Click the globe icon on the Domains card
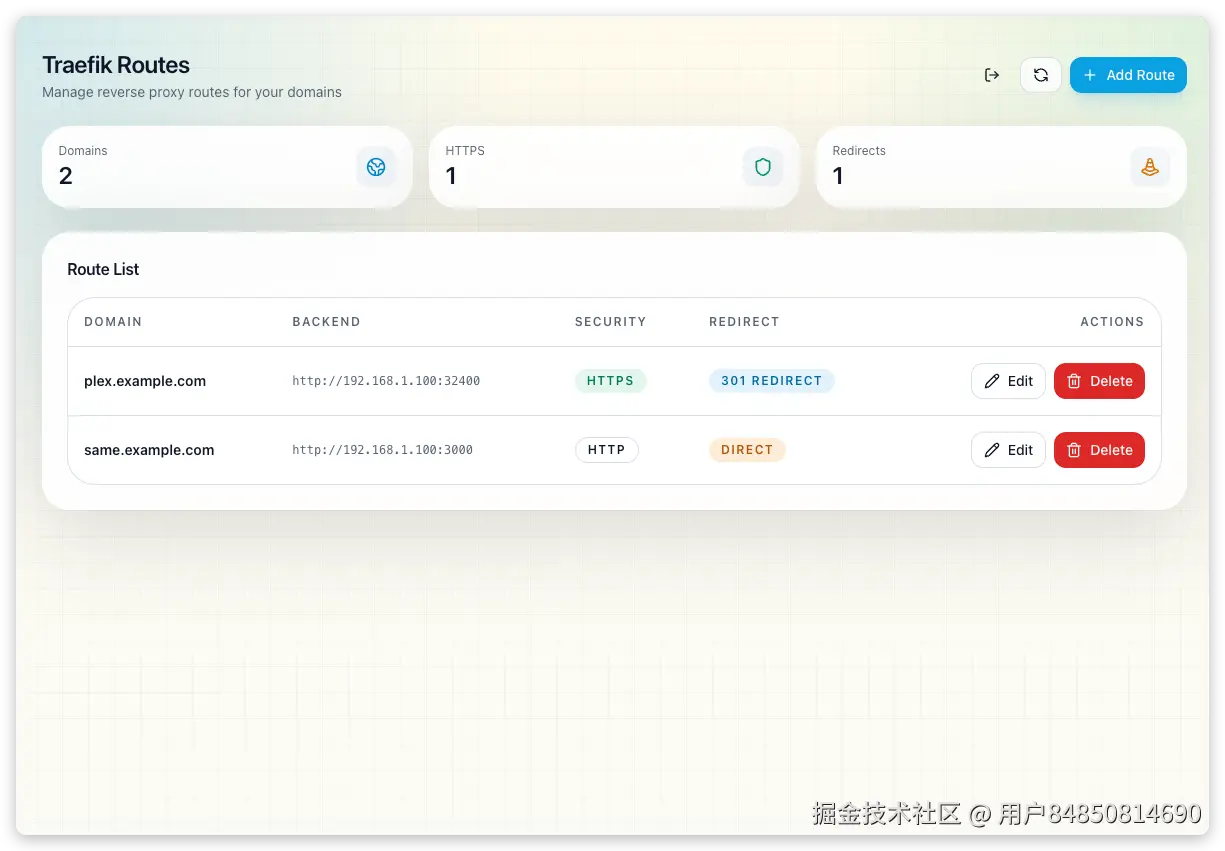This screenshot has height=851, width=1225. coord(376,167)
